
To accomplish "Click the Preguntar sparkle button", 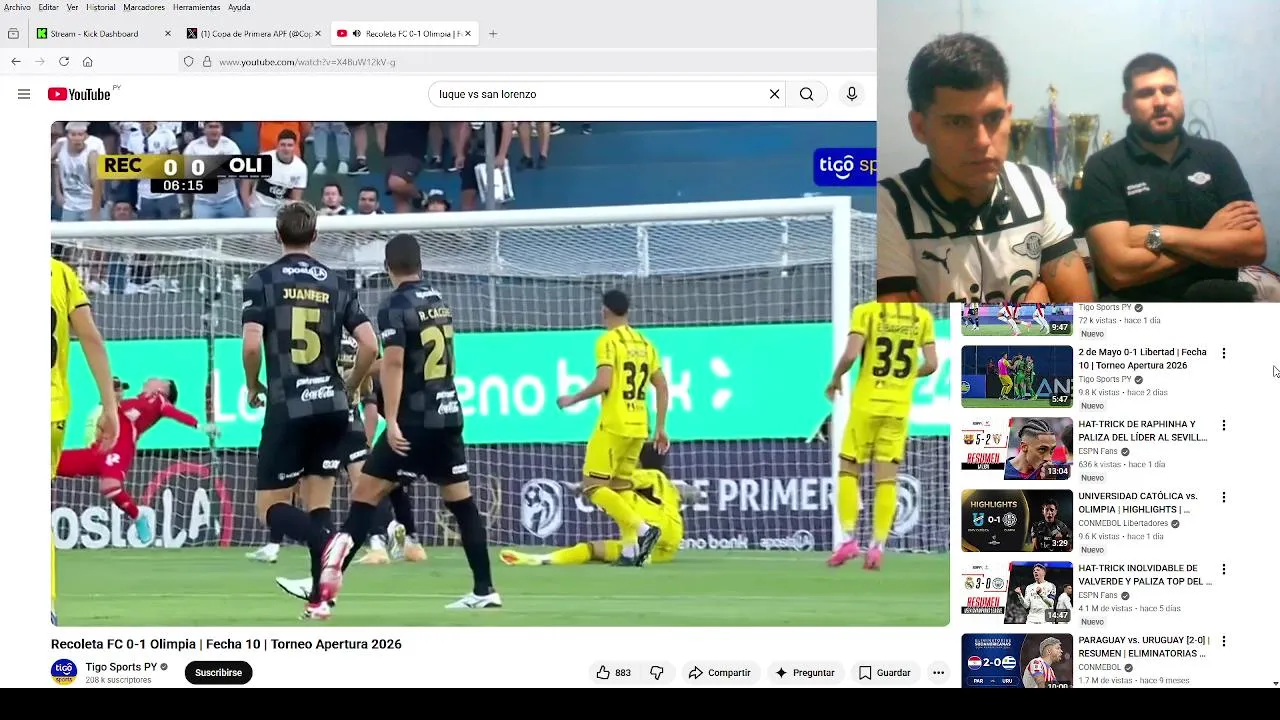I will 804,673.
